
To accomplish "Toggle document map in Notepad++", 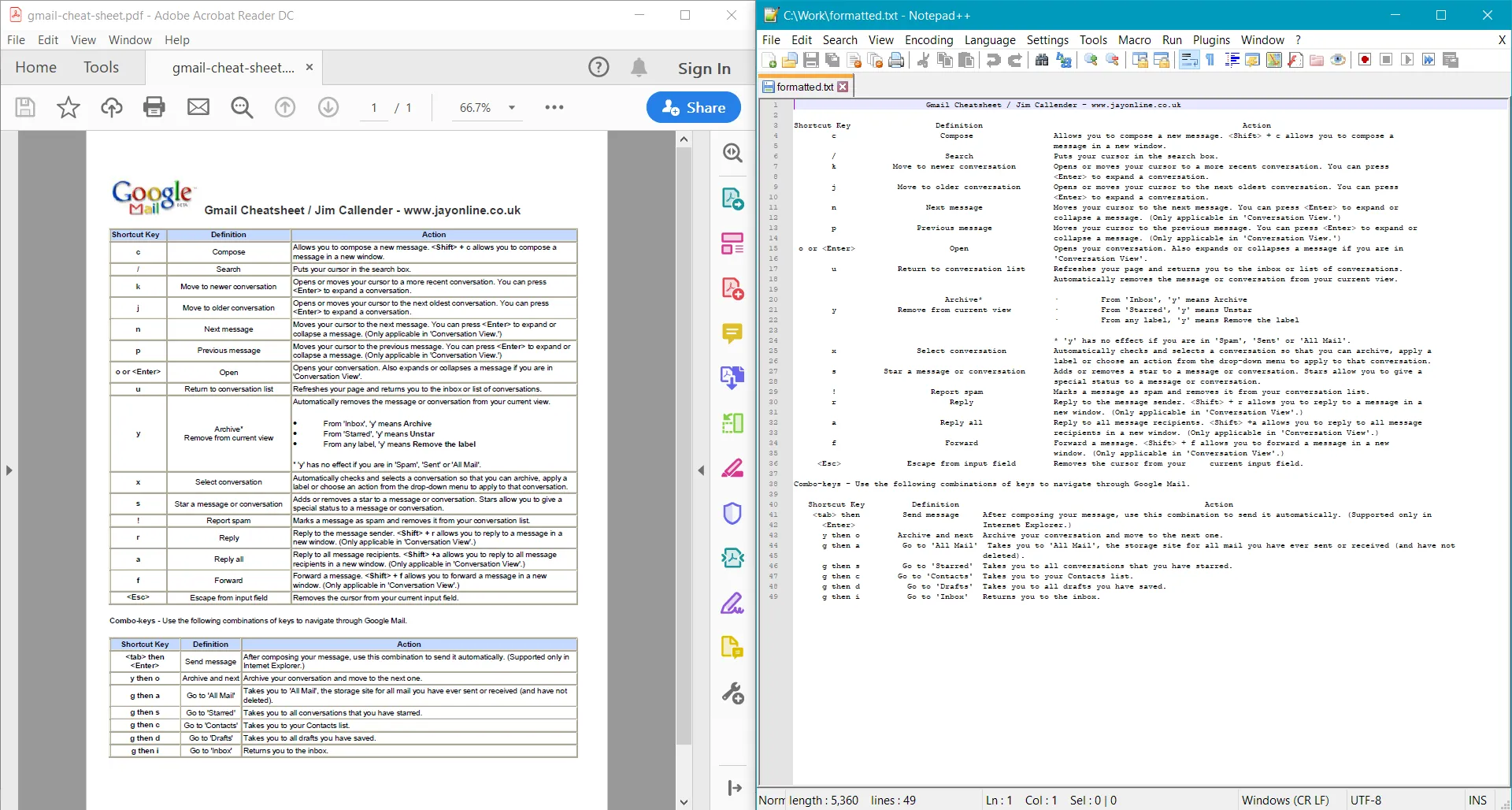I will (1274, 61).
